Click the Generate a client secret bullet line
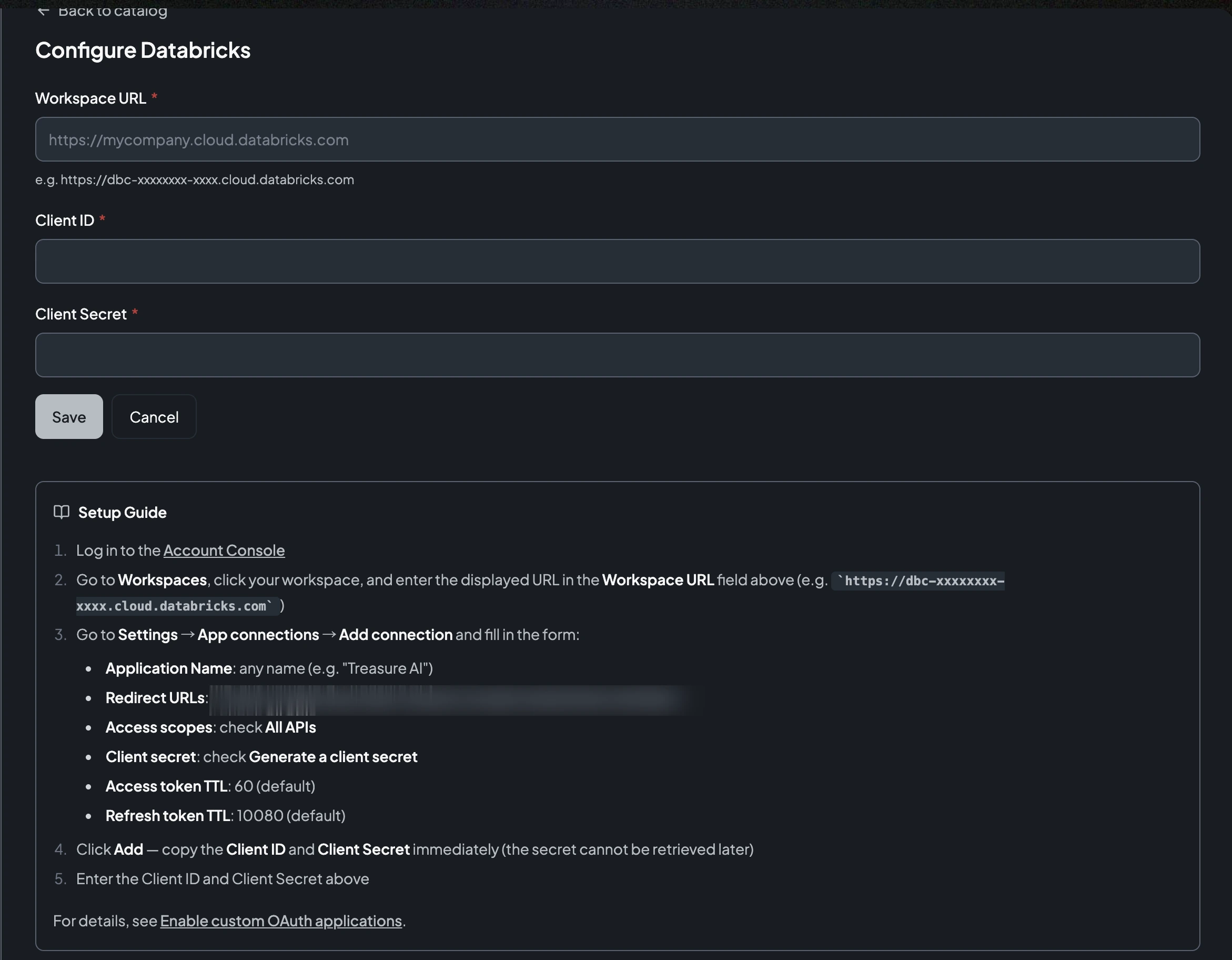 [261, 756]
